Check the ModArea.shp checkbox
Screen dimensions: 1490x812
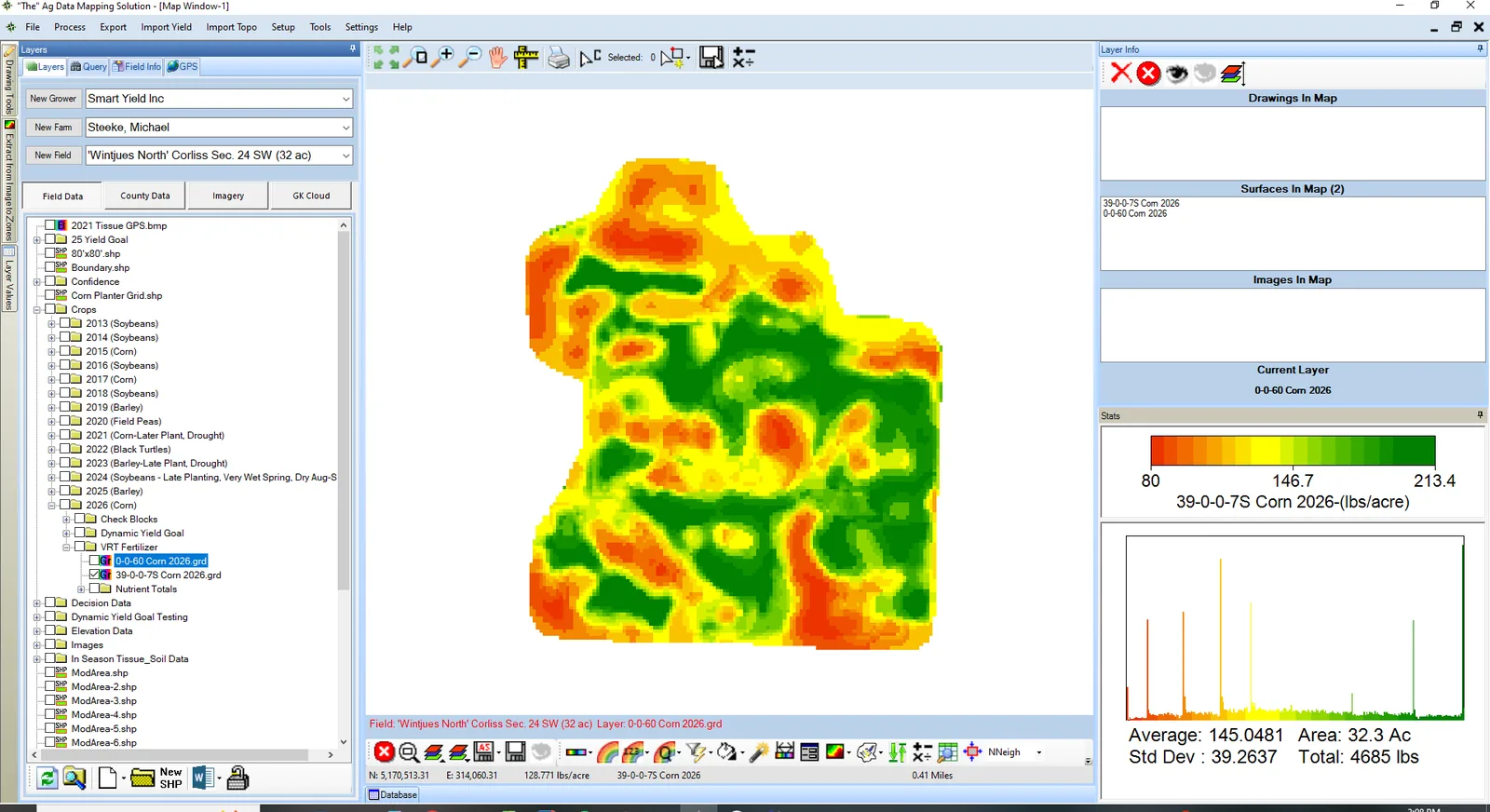click(x=50, y=672)
